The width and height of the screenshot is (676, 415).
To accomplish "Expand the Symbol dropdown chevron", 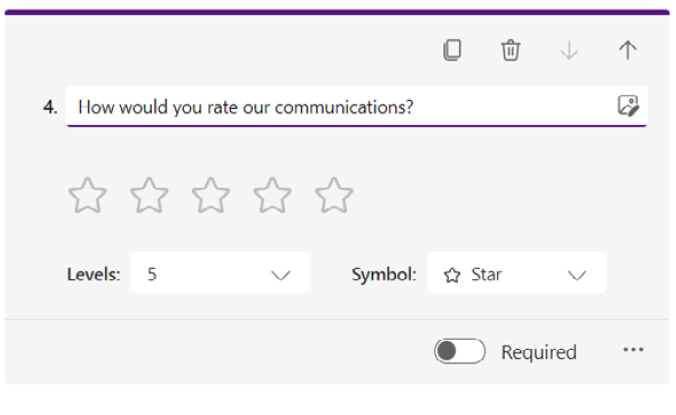I will pos(577,274).
